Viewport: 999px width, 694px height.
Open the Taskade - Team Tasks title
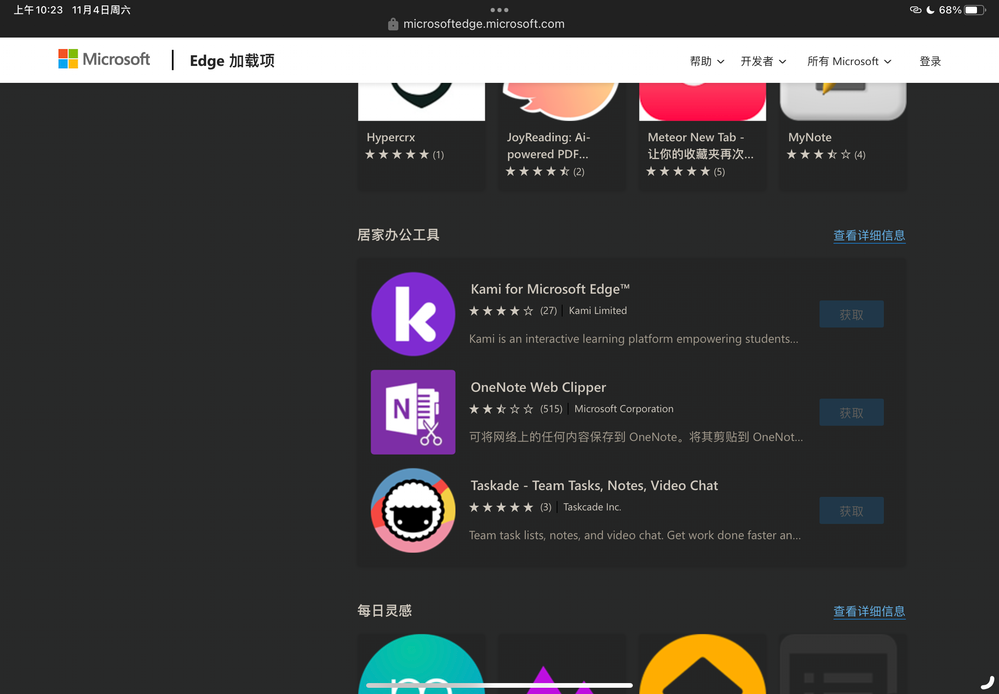[594, 486]
